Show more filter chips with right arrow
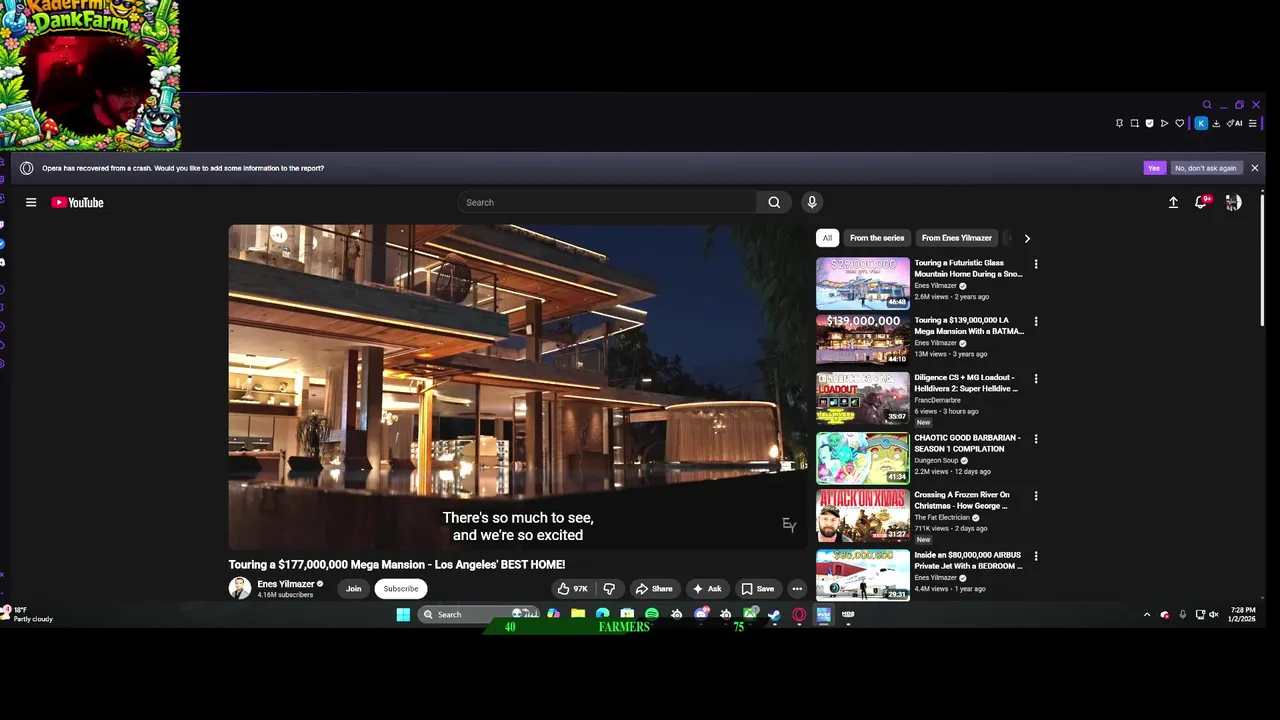This screenshot has width=1280, height=720. click(1027, 238)
